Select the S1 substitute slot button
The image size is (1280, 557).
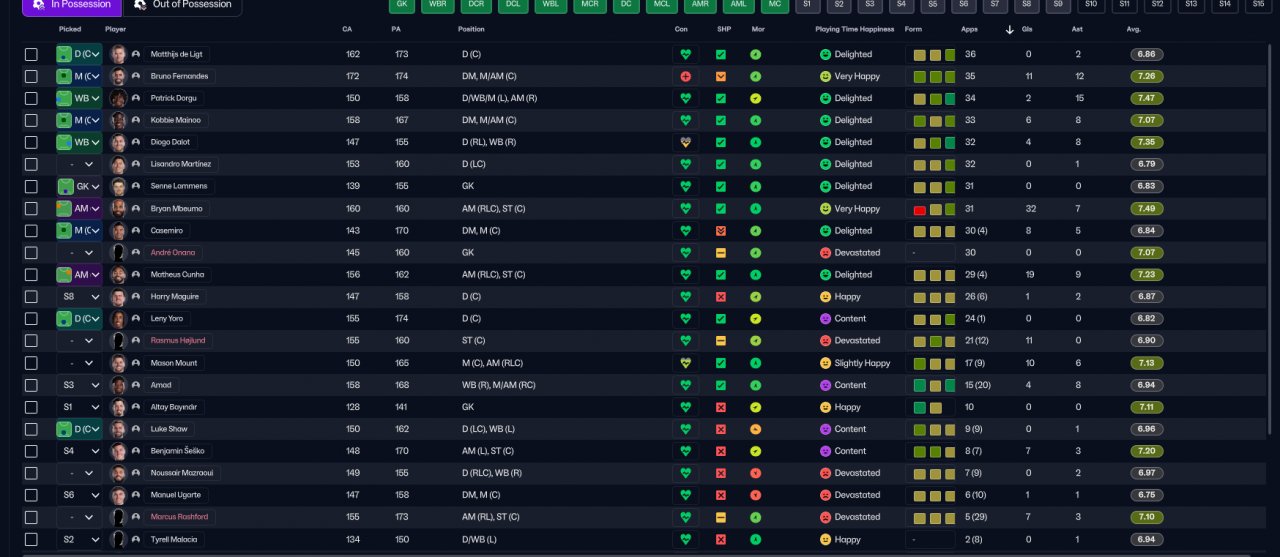coord(808,5)
